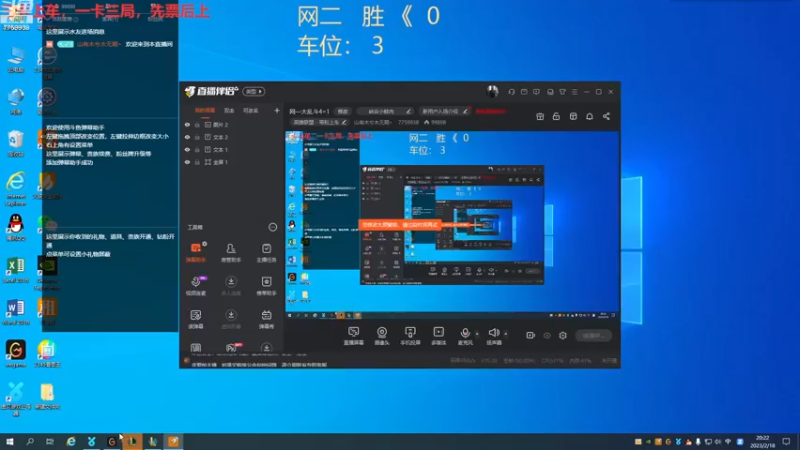Open the 视频连麦 tool
The image size is (800, 450).
(x=196, y=286)
